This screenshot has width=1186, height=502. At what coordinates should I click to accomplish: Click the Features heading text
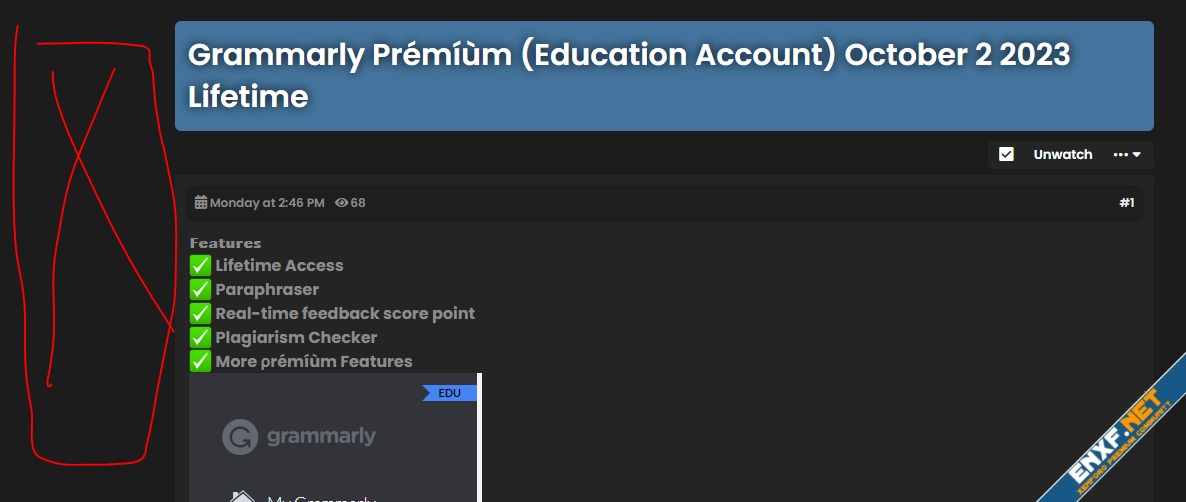pos(226,243)
